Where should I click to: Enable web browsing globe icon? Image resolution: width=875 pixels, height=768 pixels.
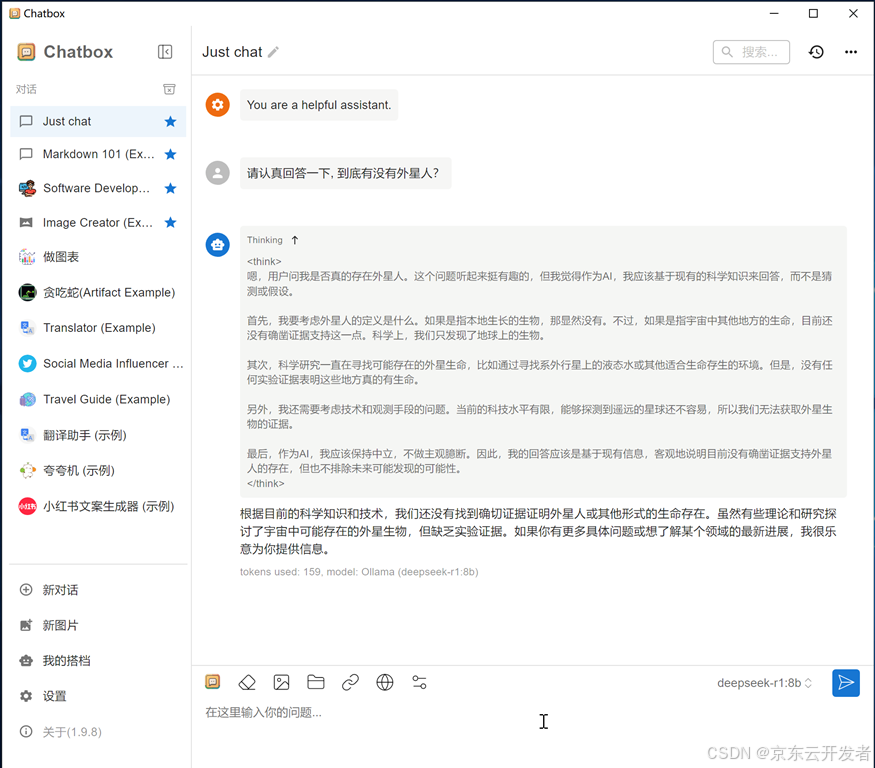click(x=384, y=682)
